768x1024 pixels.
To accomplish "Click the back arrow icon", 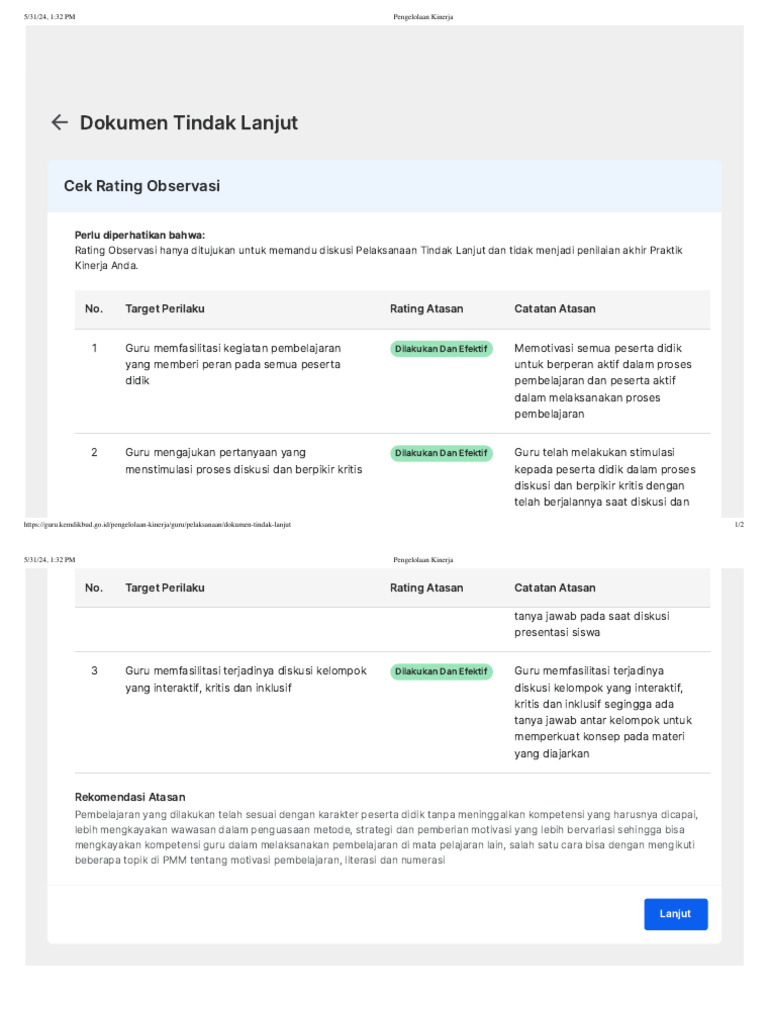I will click(60, 123).
